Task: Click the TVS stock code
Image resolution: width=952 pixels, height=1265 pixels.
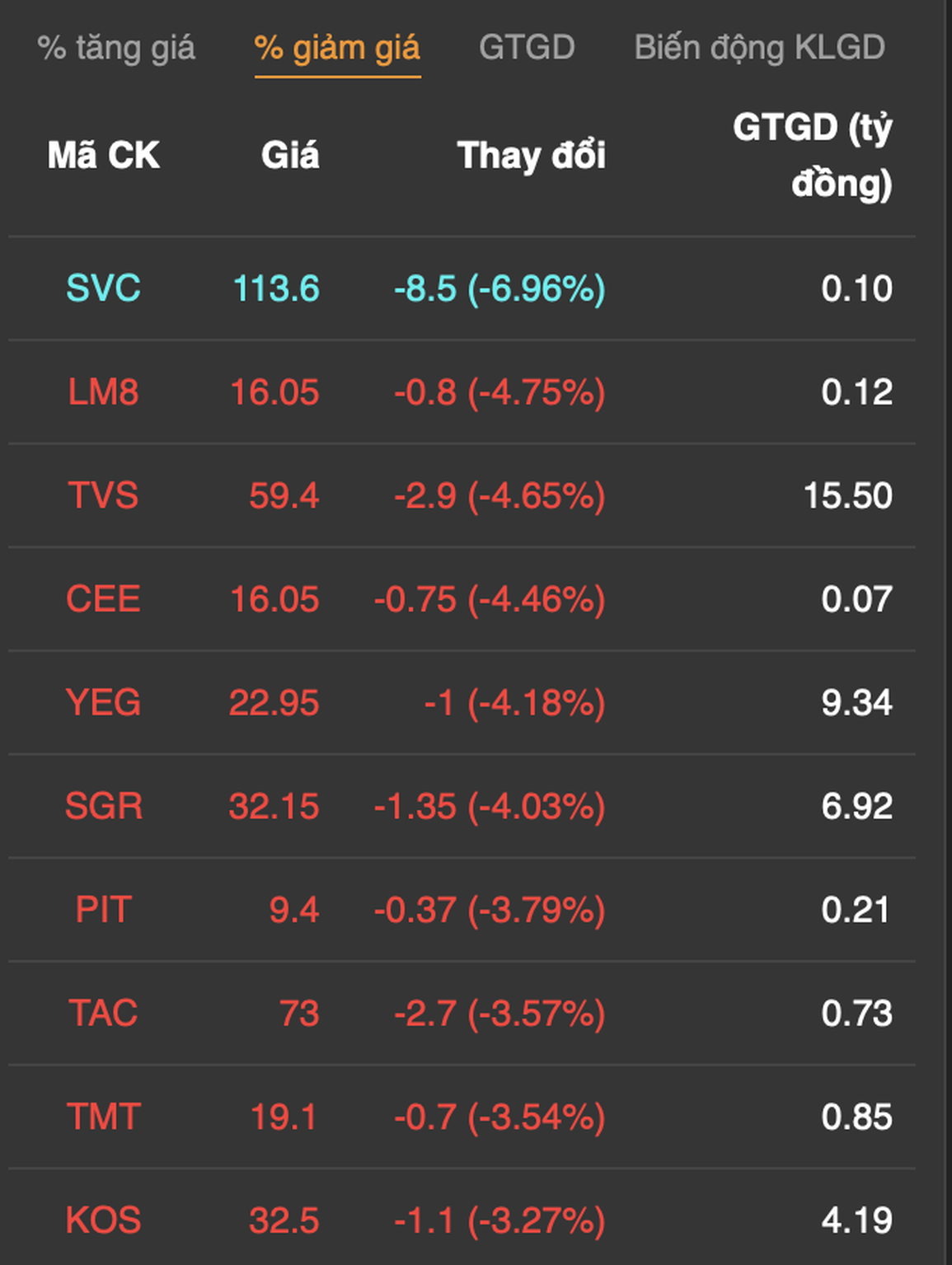Action: pyautogui.click(x=103, y=496)
